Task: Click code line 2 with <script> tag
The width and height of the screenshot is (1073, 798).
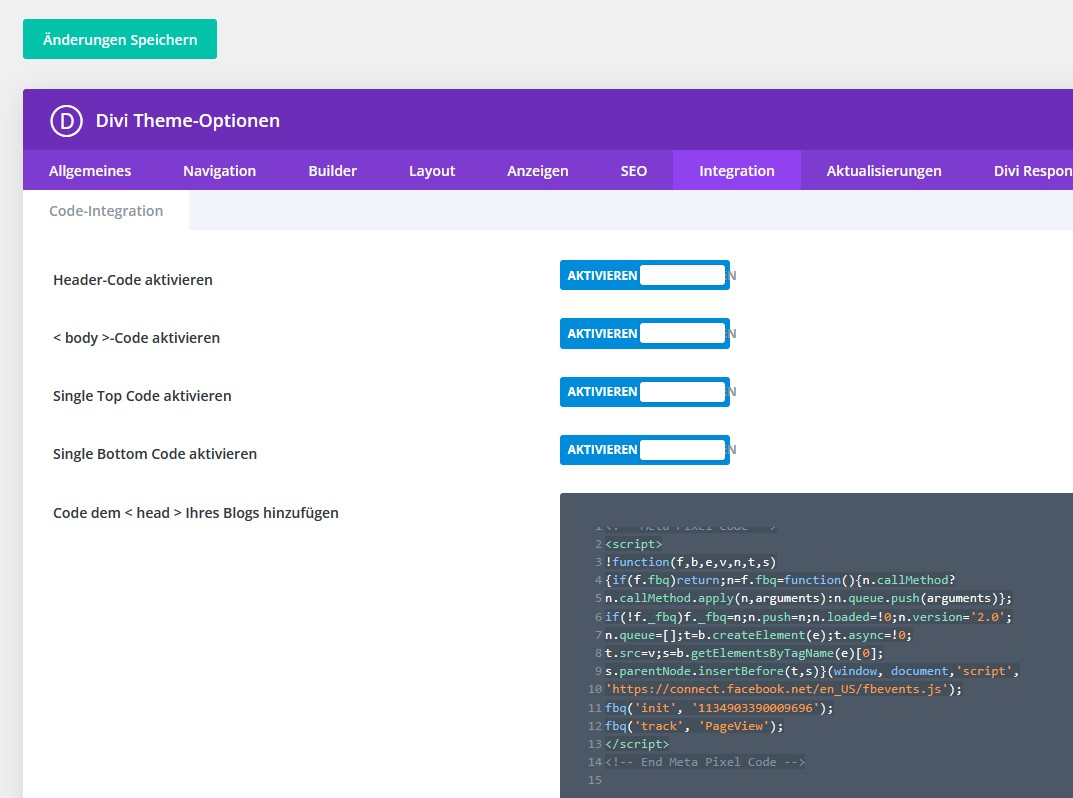Action: pyautogui.click(x=634, y=544)
